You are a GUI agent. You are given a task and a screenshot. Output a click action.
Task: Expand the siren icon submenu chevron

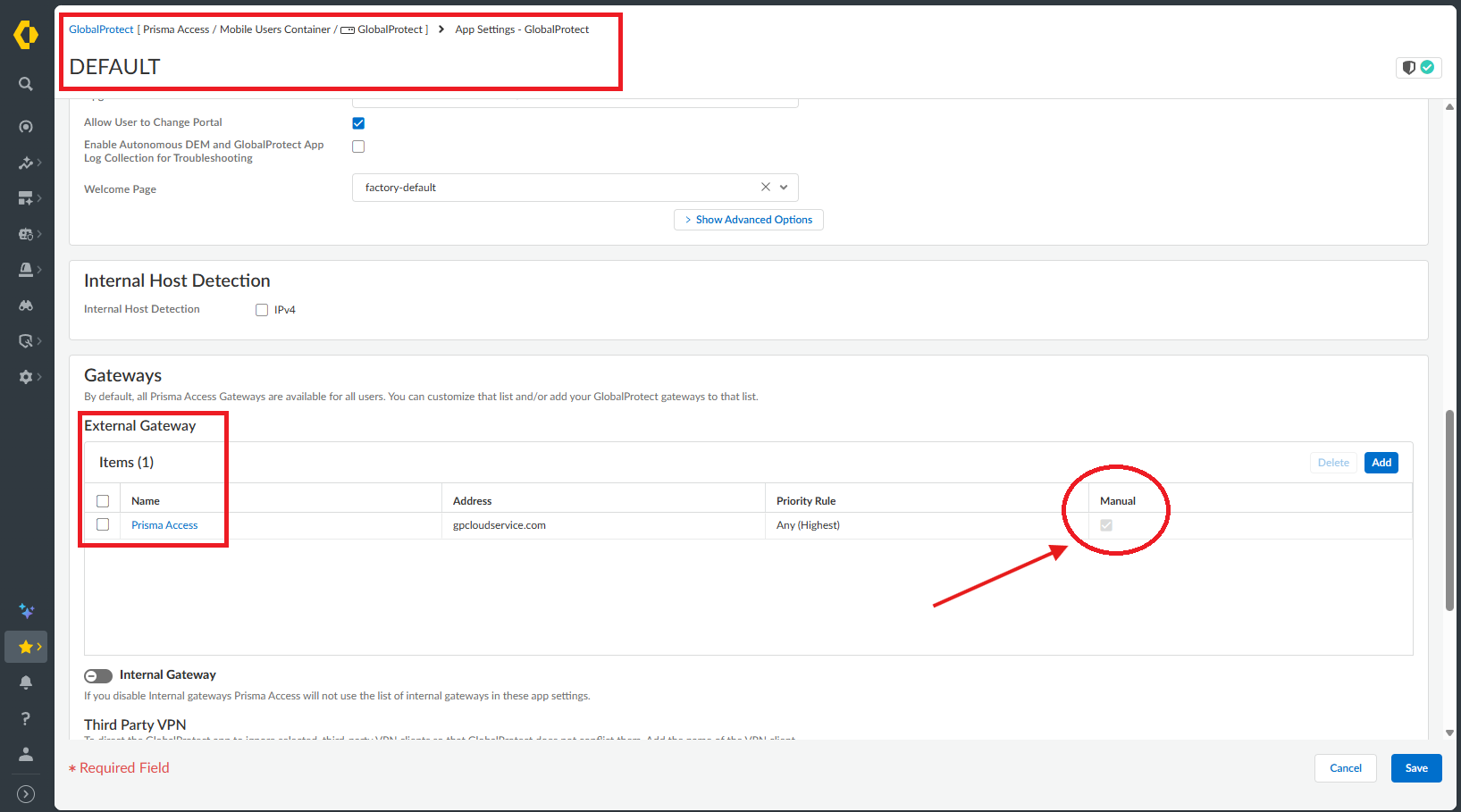[x=39, y=270]
